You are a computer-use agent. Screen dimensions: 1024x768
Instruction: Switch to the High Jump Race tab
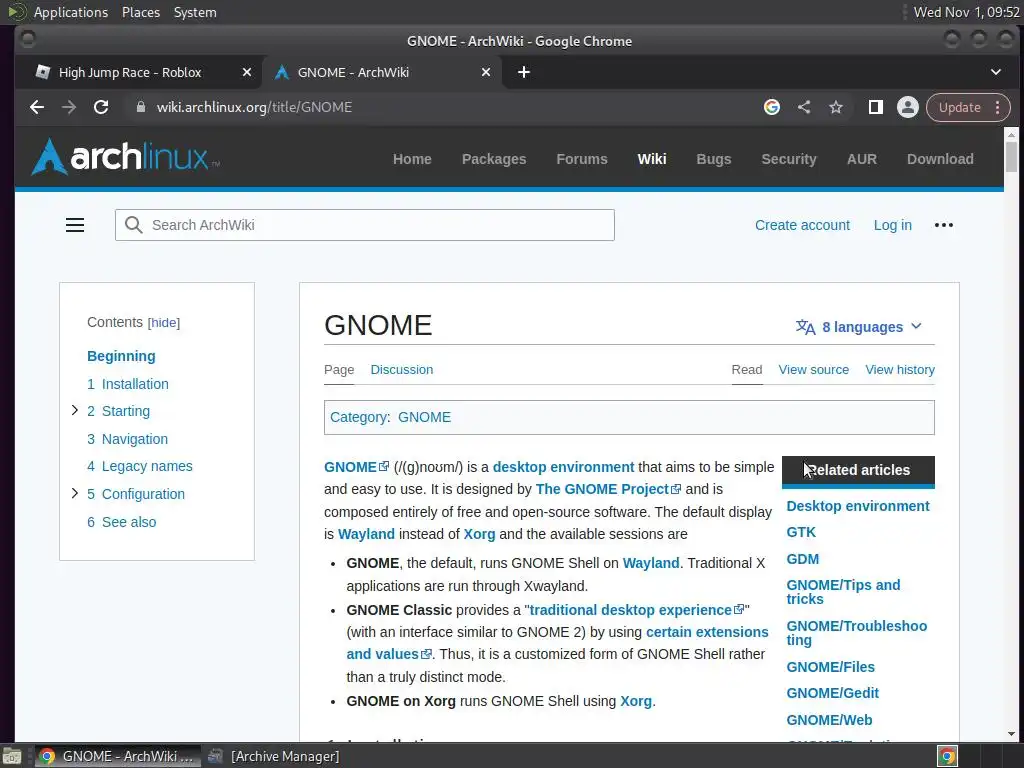(129, 72)
